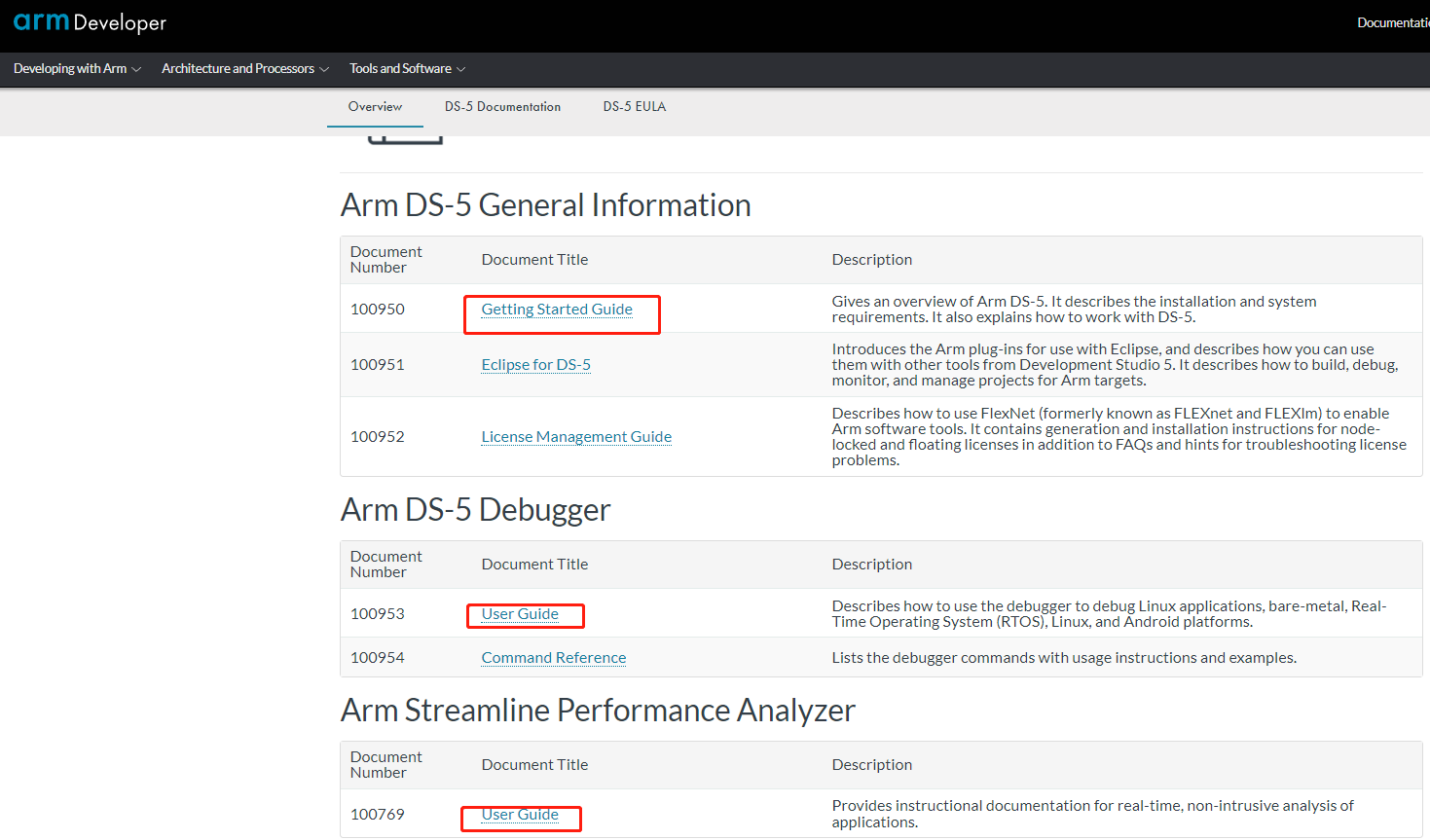Click the Arm Developer logo

90,22
